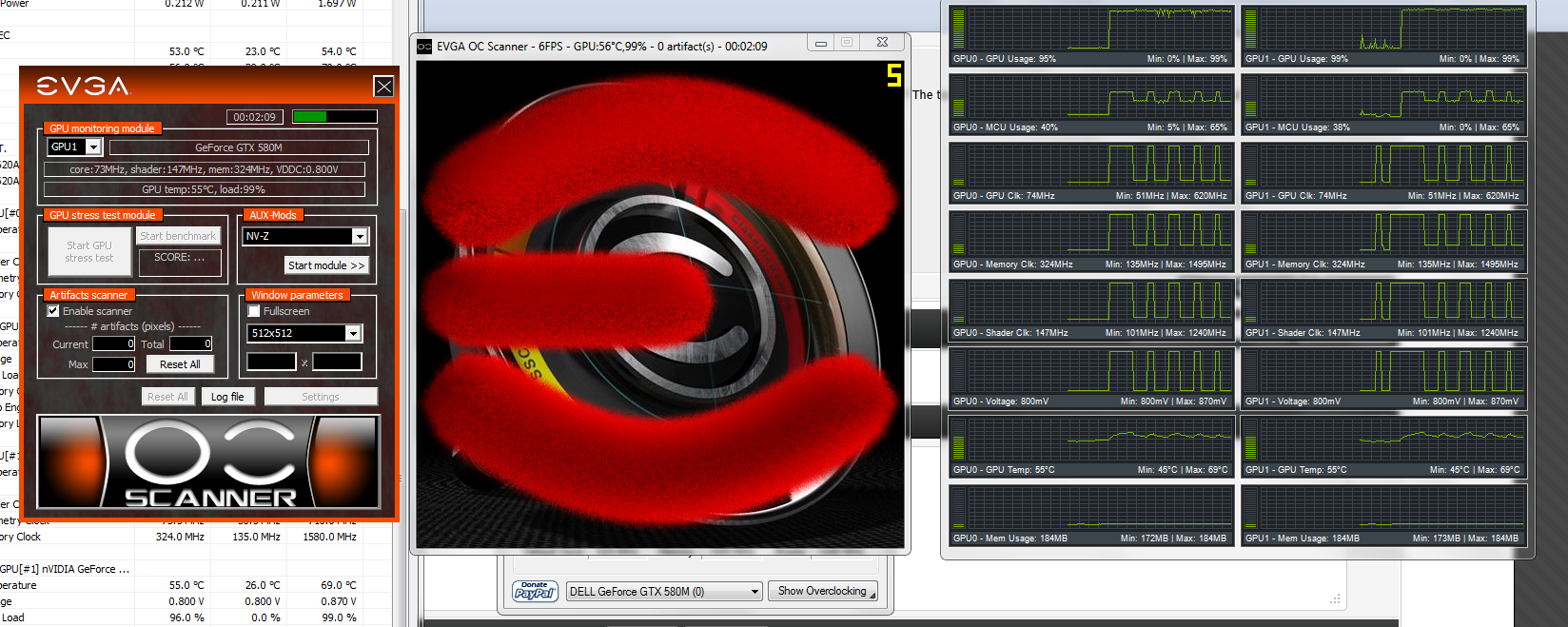Screen dimensions: 1568x627
Task: Click the GPU0 MCU Usage level meter
Action: (958, 97)
